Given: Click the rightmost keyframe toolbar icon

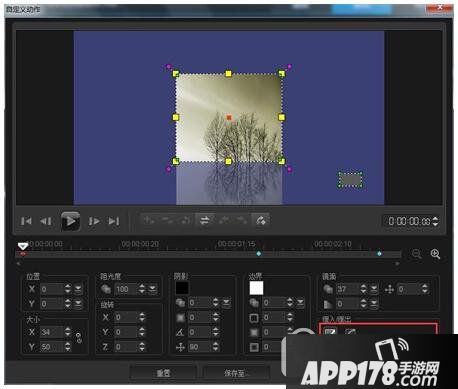Looking at the screenshot, I should pos(260,220).
